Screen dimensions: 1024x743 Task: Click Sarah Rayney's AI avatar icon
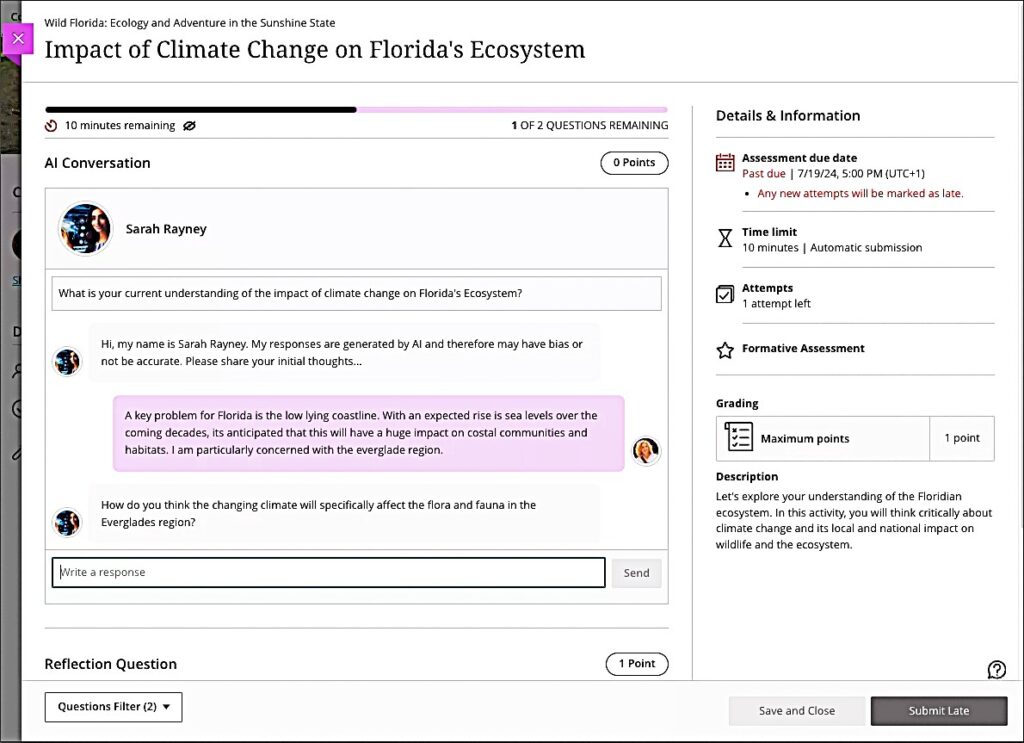85,228
